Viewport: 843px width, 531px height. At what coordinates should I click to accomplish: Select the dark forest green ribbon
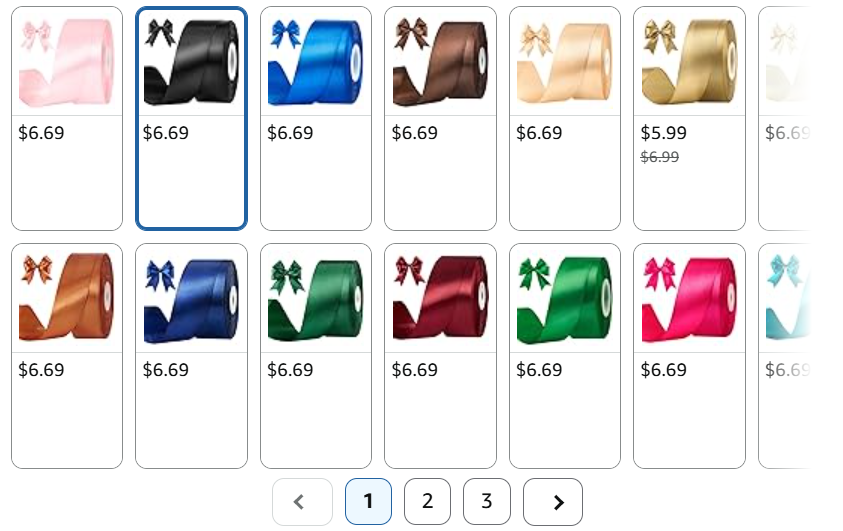[x=316, y=356]
